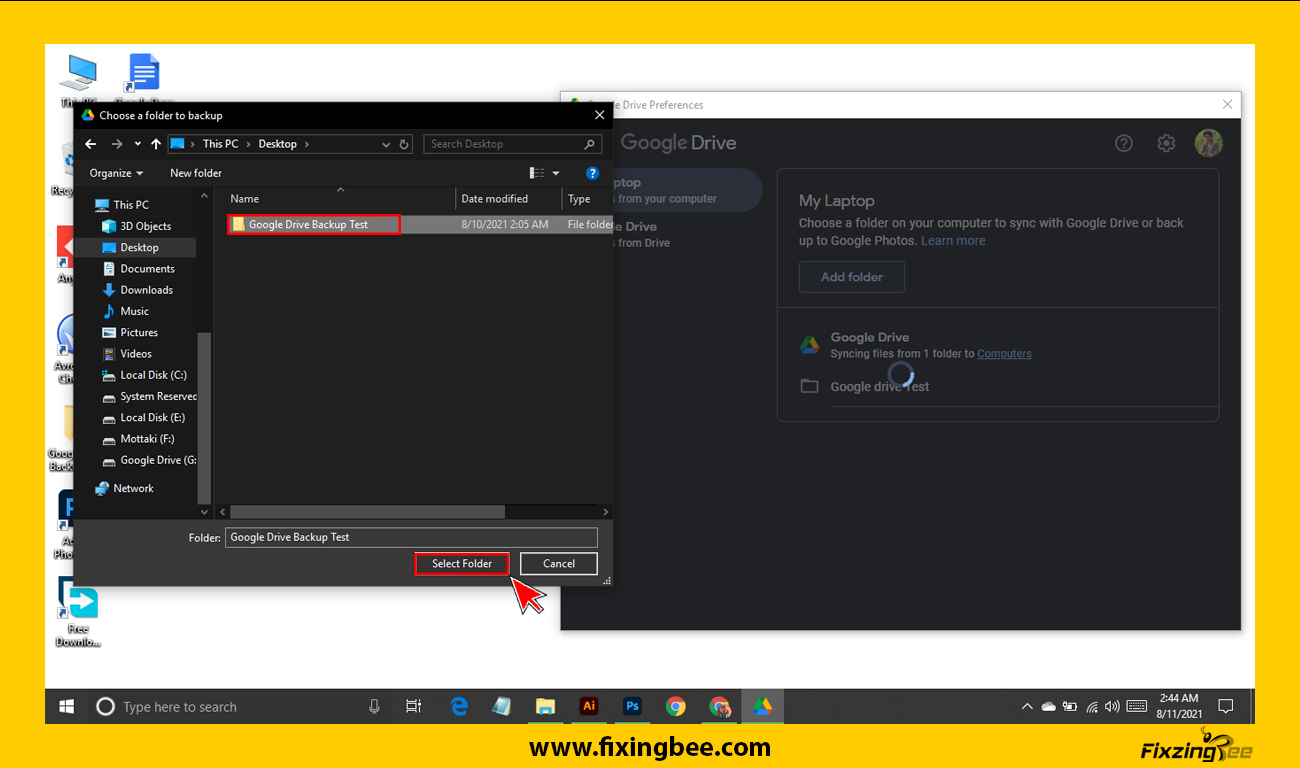Expand the view options dropdown arrow

[556, 173]
